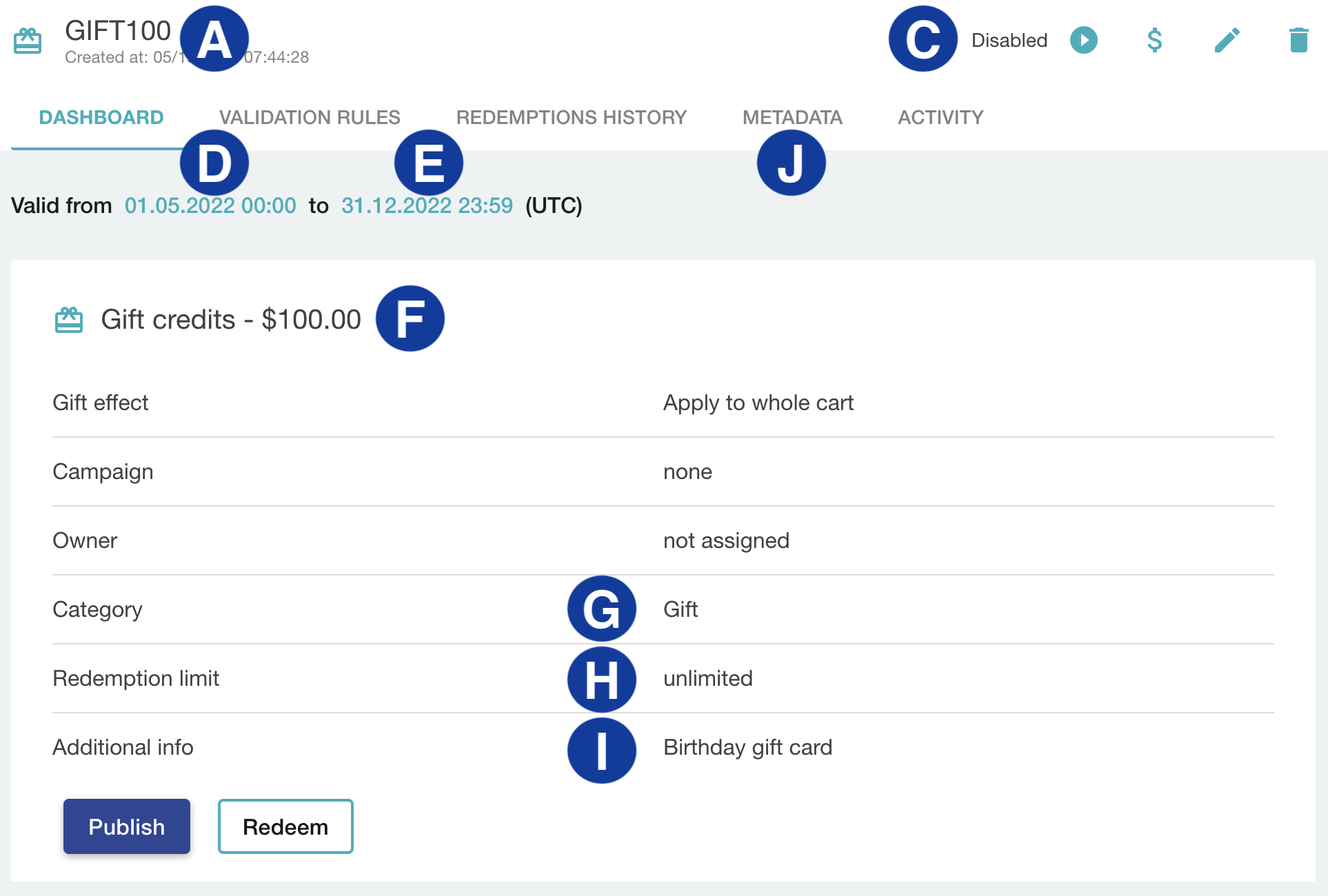The image size is (1328, 896).
Task: Open the Validation Rules tab
Action: click(310, 117)
